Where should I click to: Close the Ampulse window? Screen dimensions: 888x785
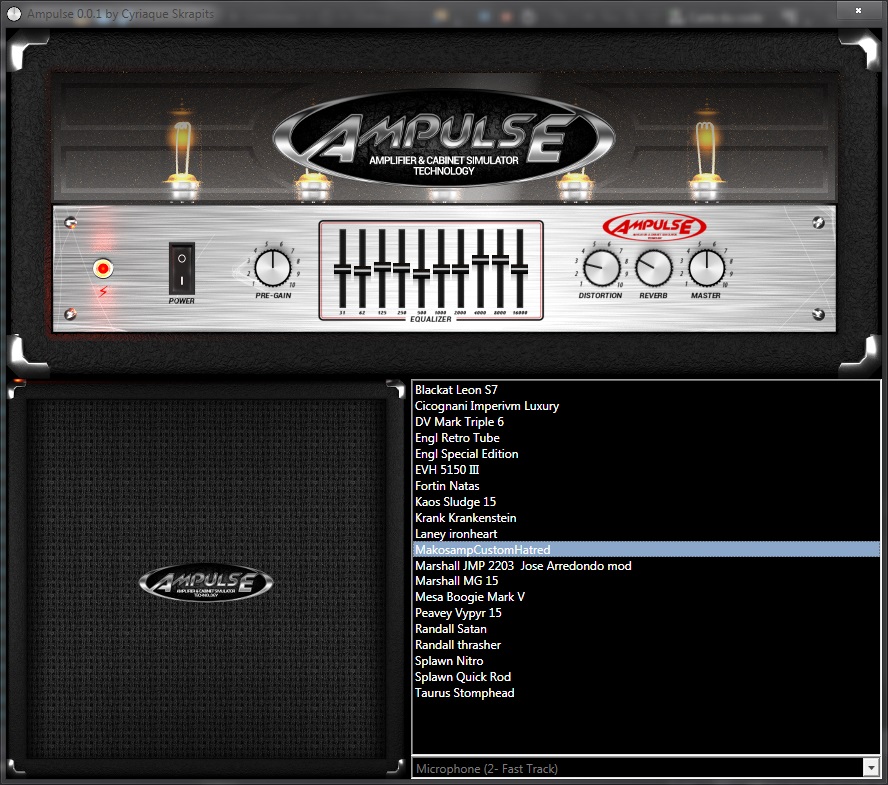(859, 10)
